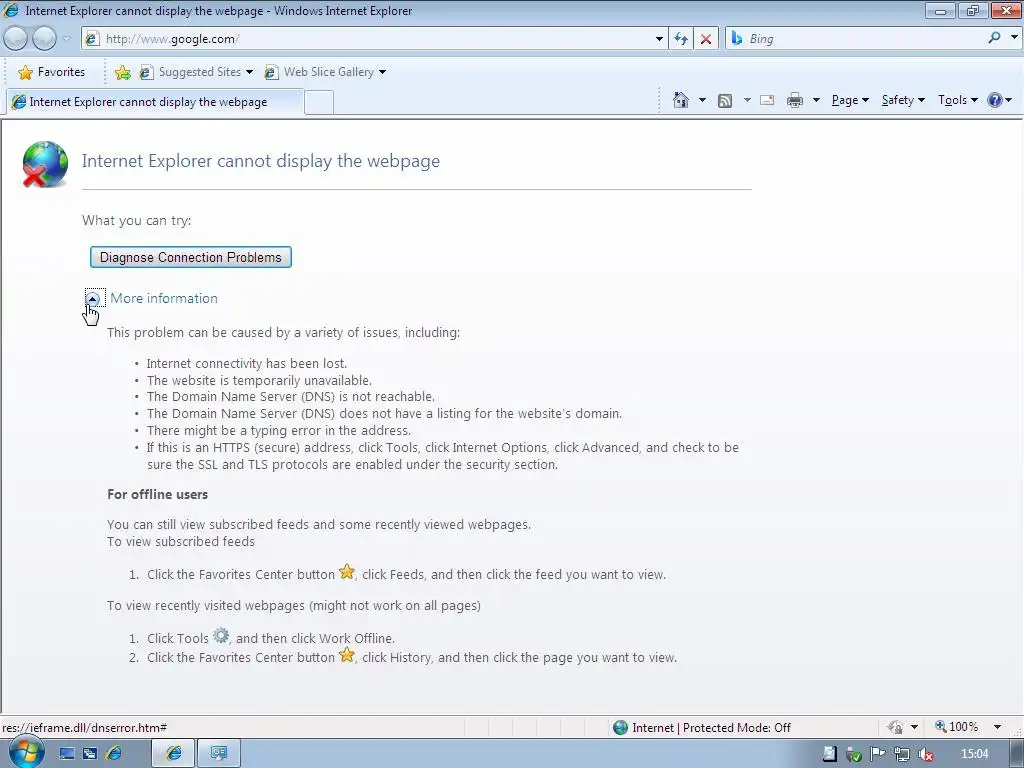Open the Feeds dropdown arrow
Image resolution: width=1024 pixels, height=768 pixels.
click(747, 100)
